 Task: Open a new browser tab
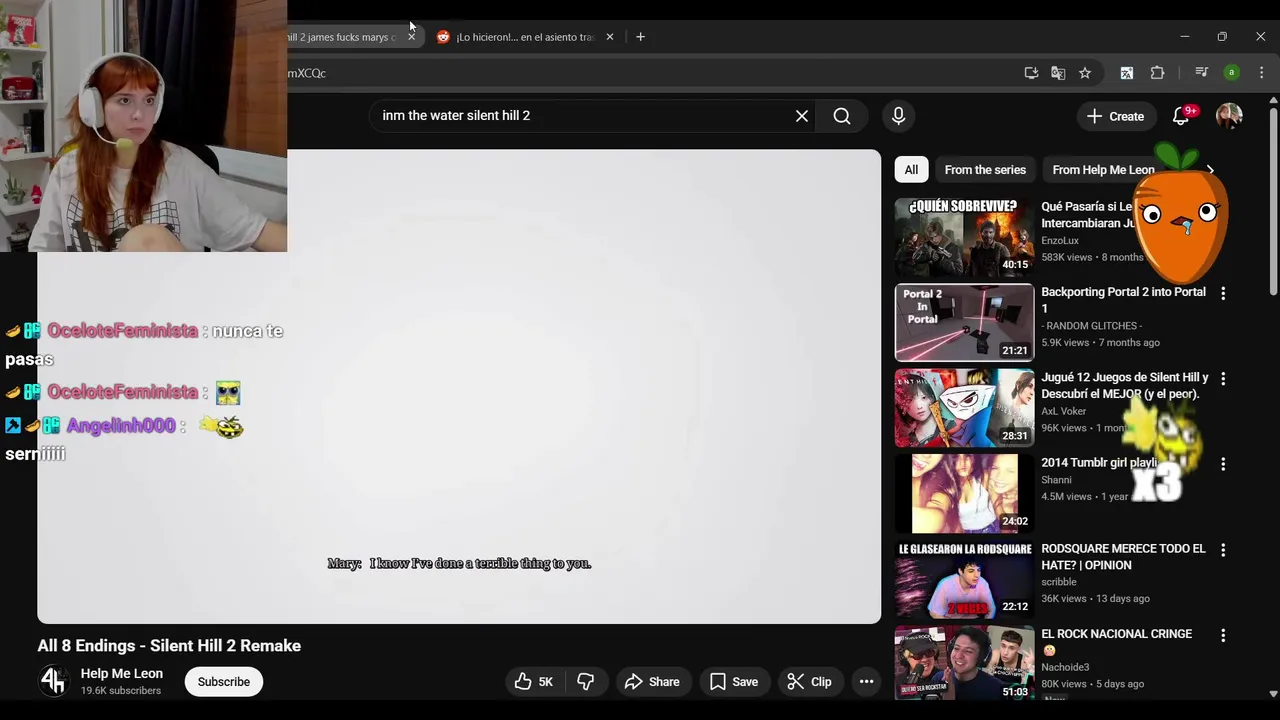(640, 37)
